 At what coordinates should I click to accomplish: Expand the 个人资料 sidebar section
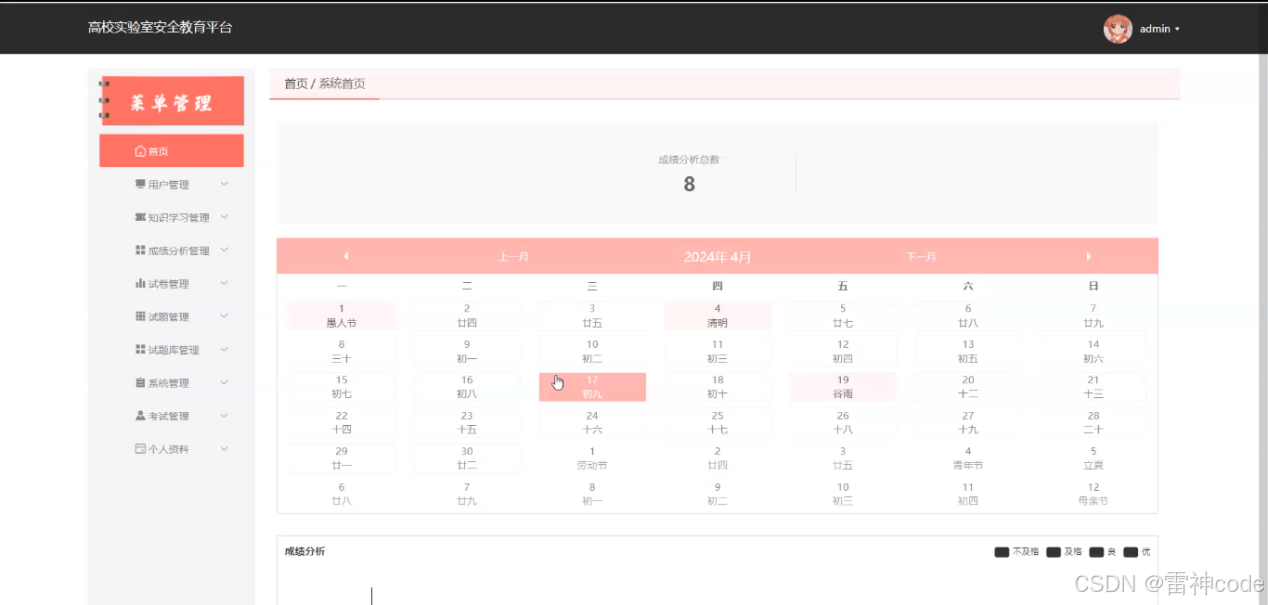(224, 448)
